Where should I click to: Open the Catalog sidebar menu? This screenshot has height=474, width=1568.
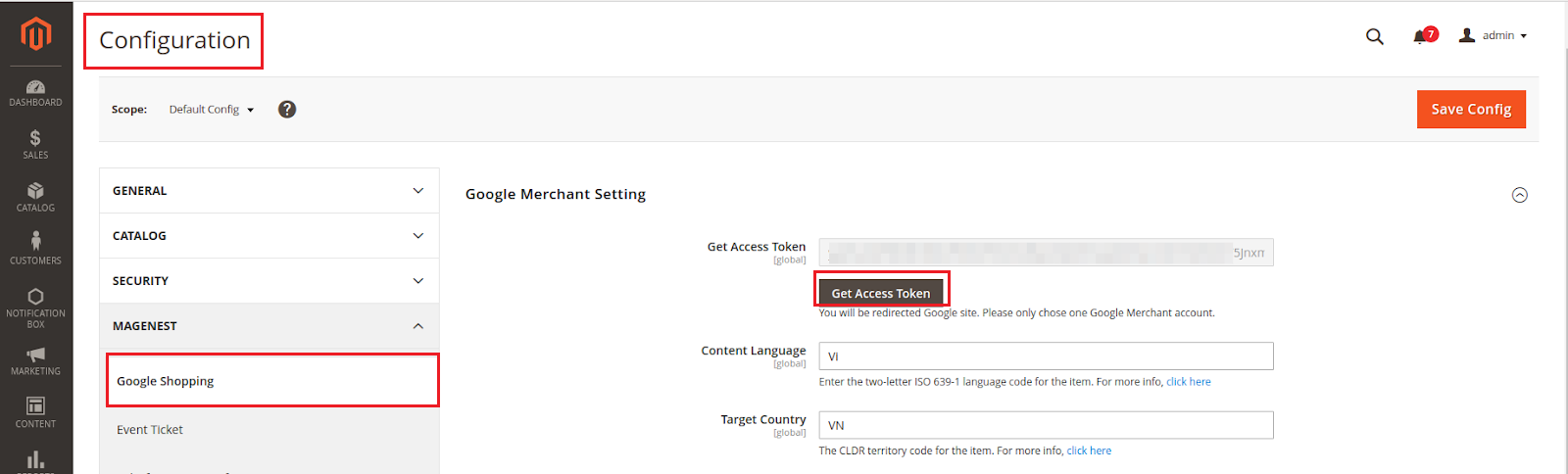pyautogui.click(x=35, y=197)
